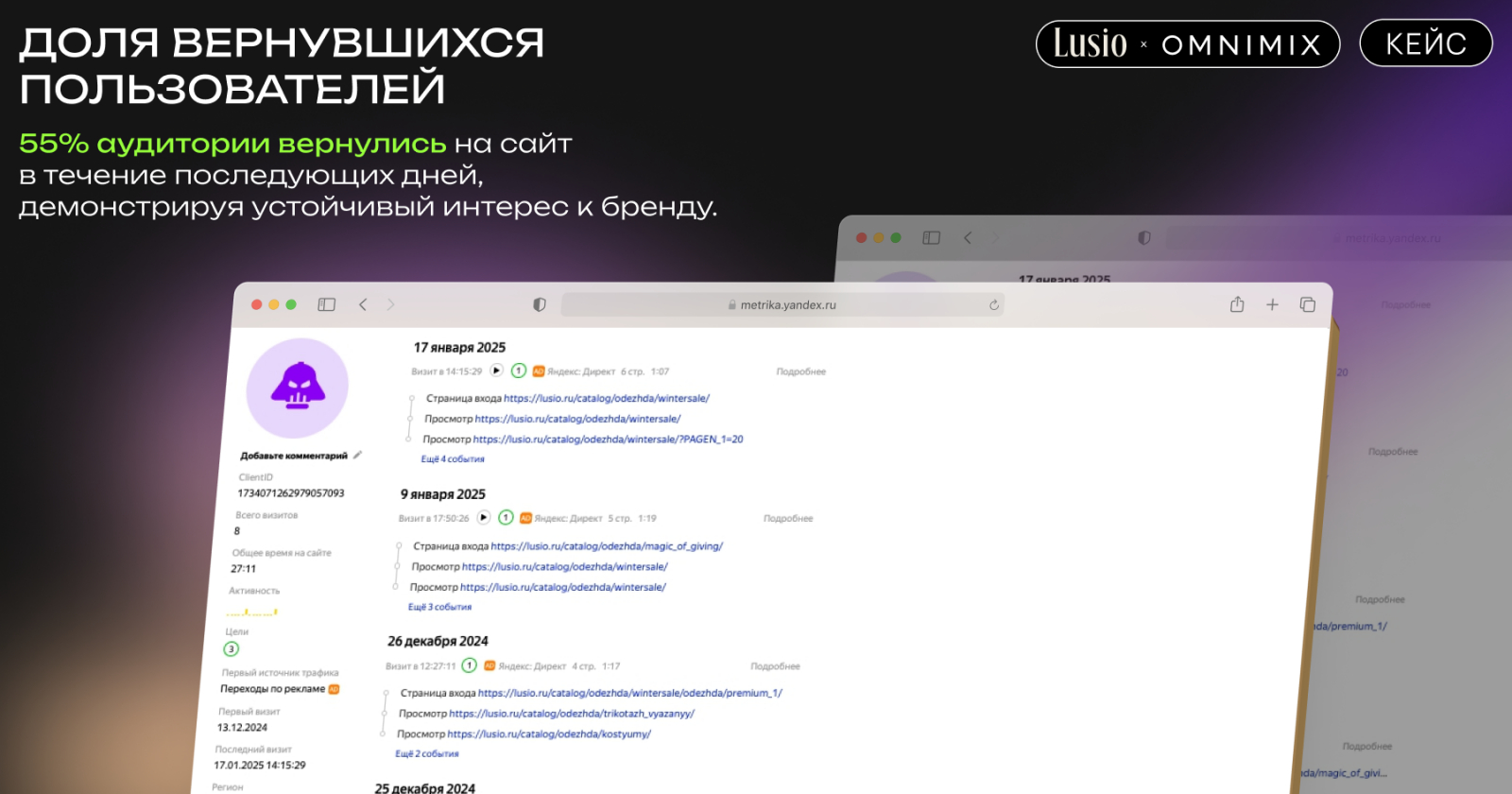
Task: Open the 'Страница входа' wintersale link under 17 января
Action: pos(607,398)
